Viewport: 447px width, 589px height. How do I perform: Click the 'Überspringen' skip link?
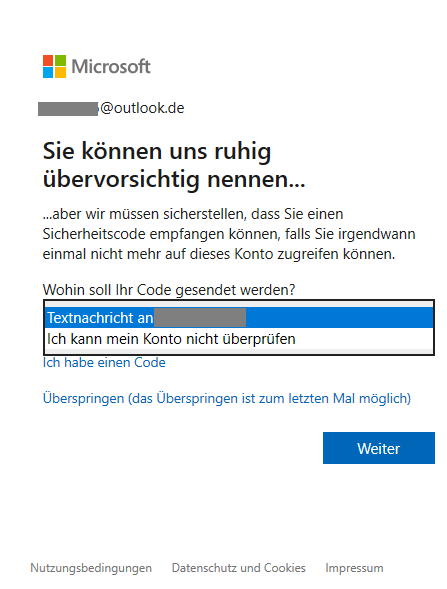pyautogui.click(x=227, y=398)
